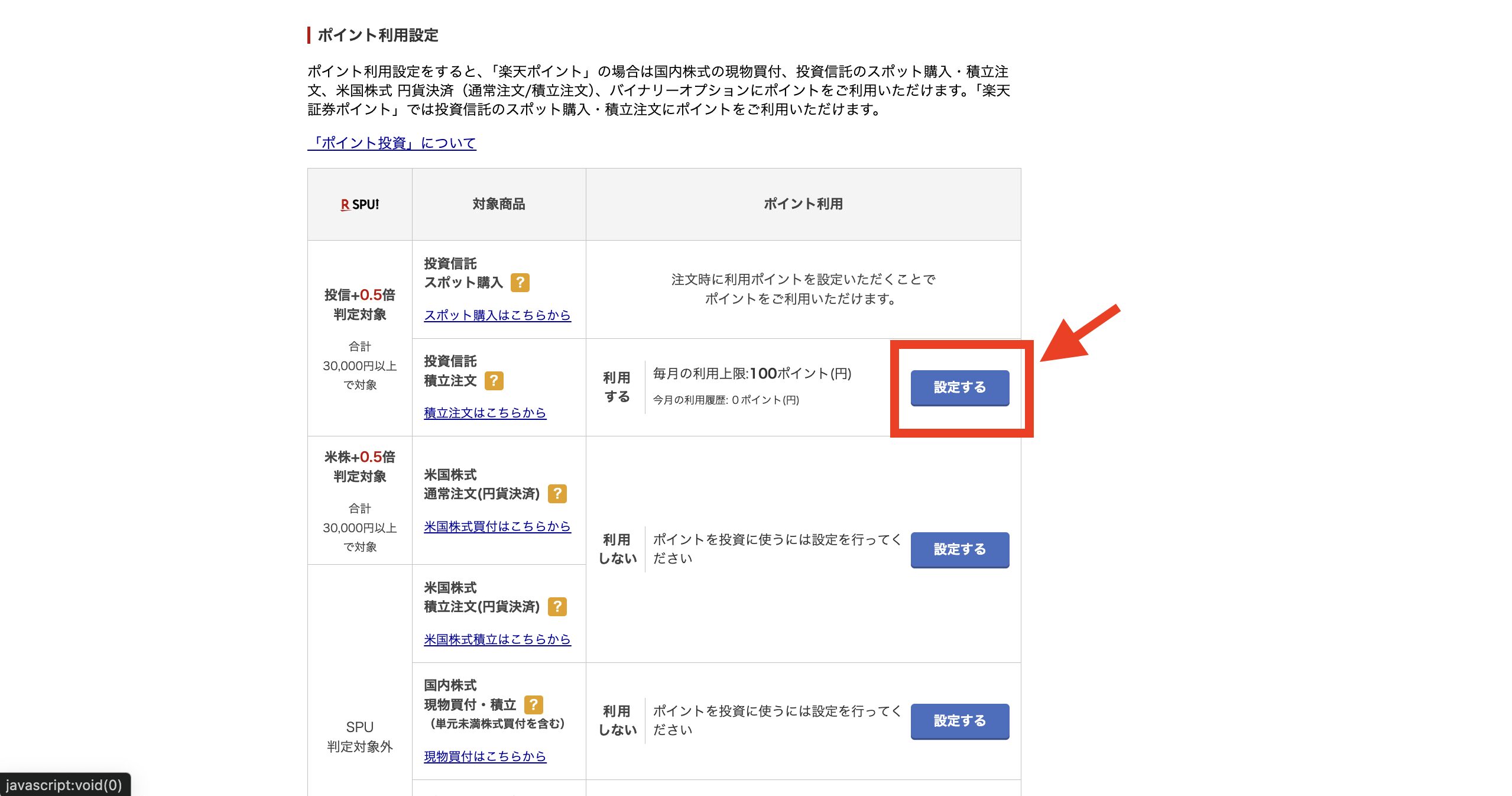Image resolution: width=1512 pixels, height=796 pixels.
Task: Follow 現物買付はこちらから link
Action: click(x=485, y=756)
